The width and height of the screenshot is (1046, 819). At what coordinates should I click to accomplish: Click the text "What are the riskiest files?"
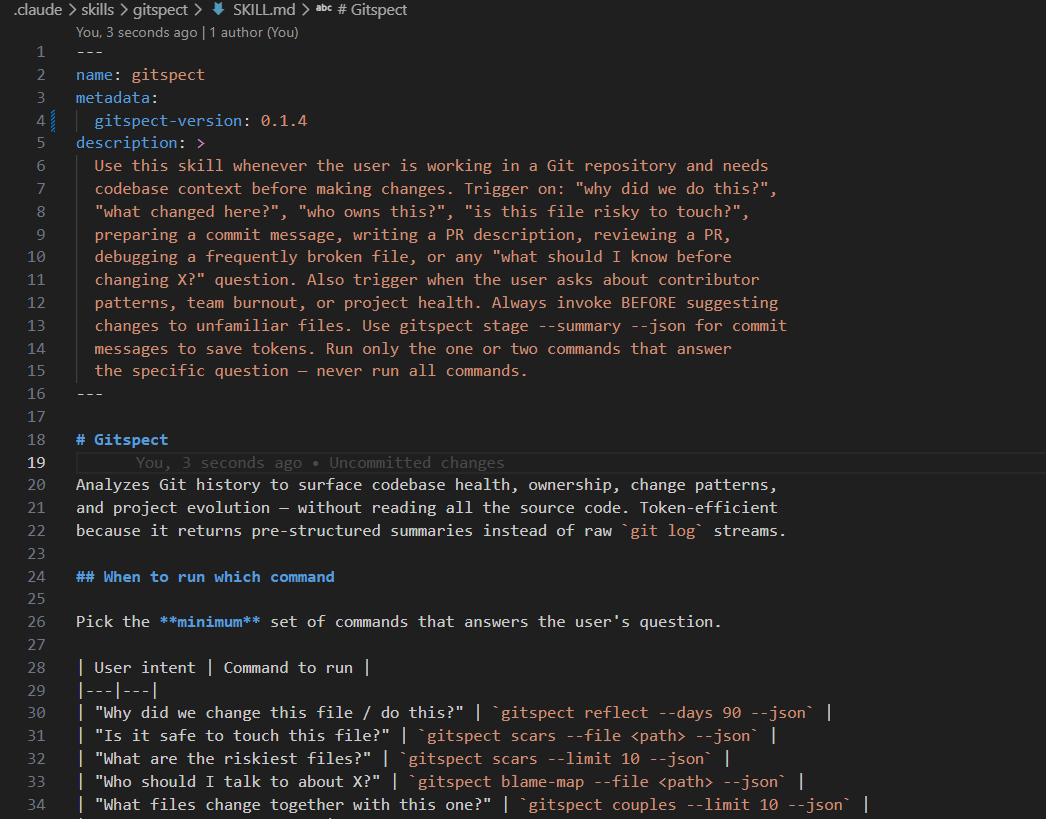point(233,759)
